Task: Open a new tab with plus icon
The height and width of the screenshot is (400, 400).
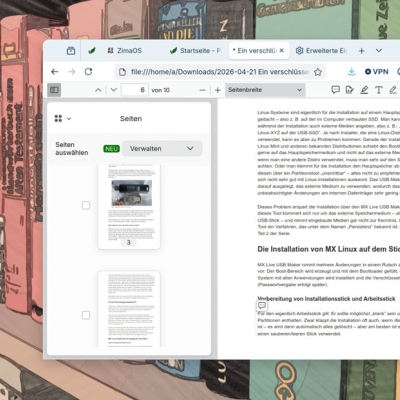Action: [362, 51]
